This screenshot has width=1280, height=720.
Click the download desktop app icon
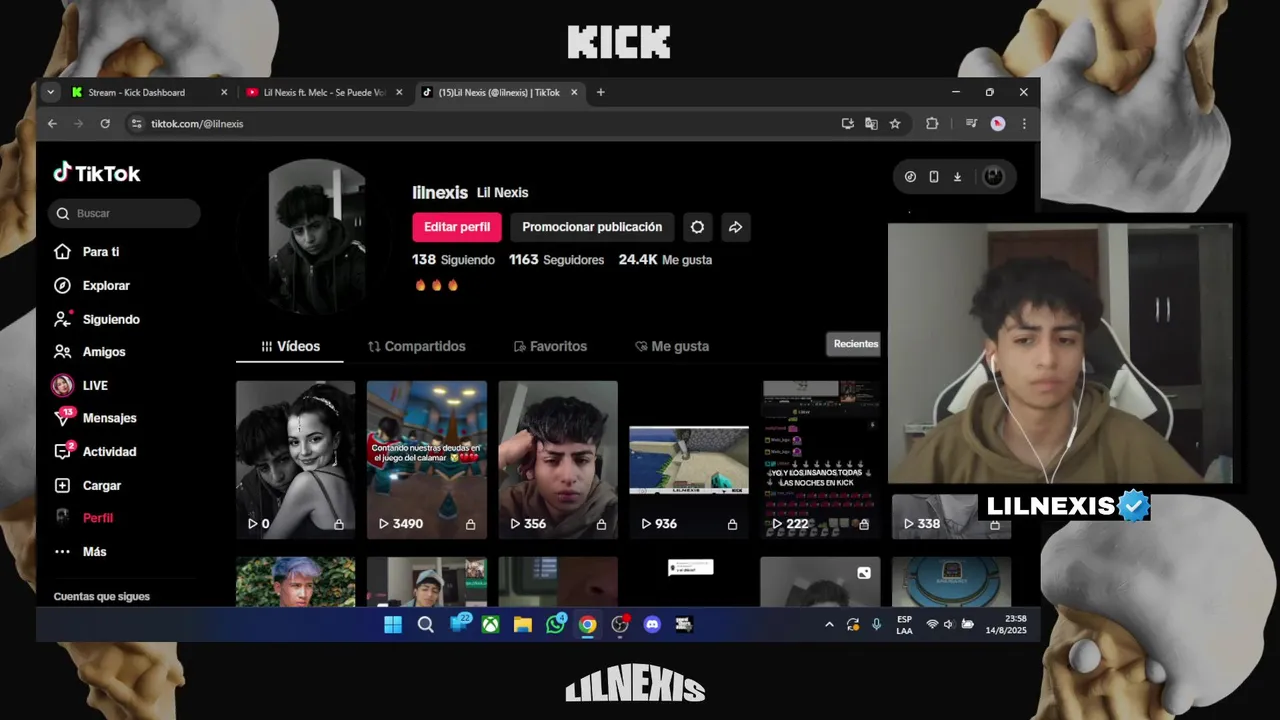957,177
